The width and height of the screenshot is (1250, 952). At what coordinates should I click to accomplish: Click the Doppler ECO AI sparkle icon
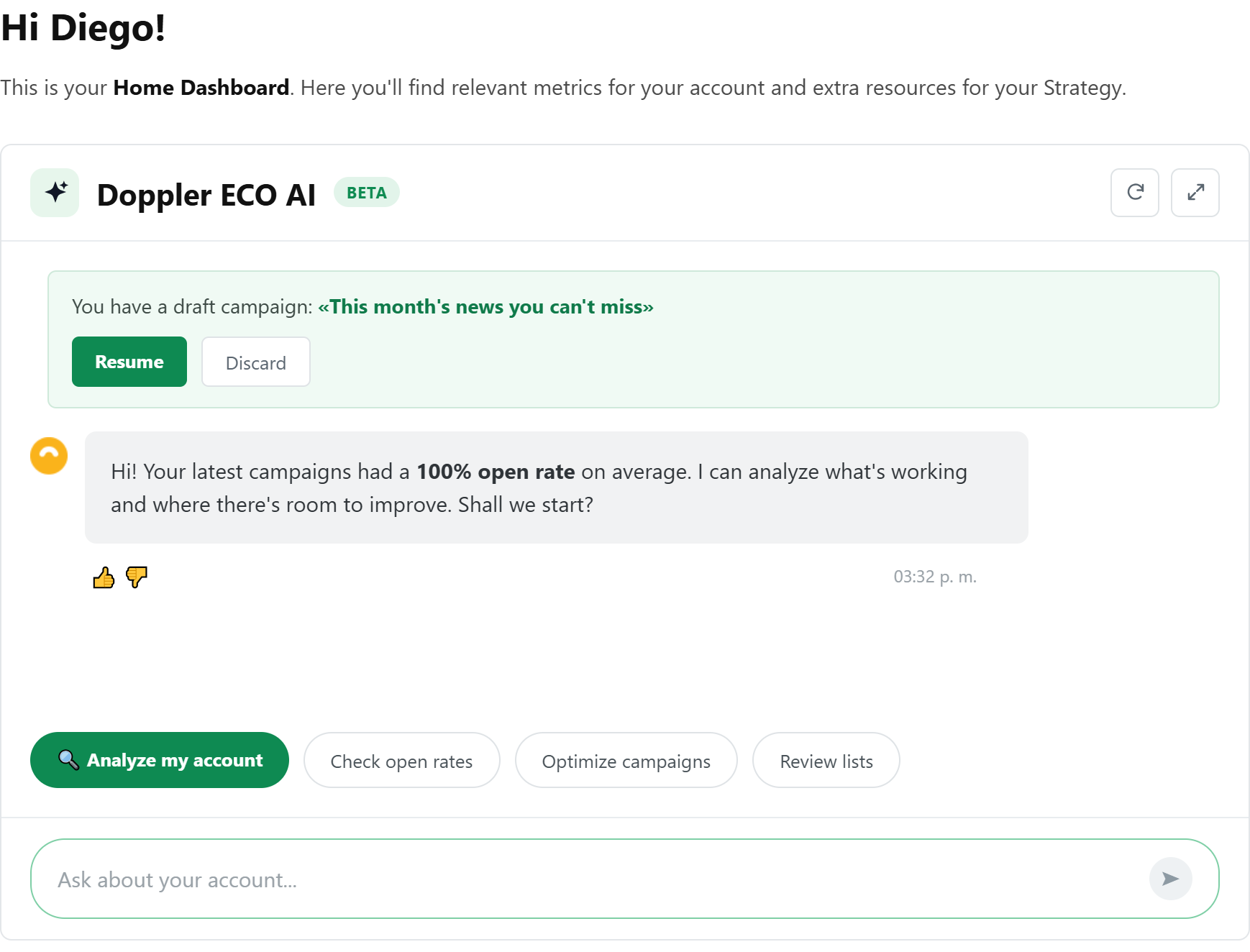(x=55, y=193)
